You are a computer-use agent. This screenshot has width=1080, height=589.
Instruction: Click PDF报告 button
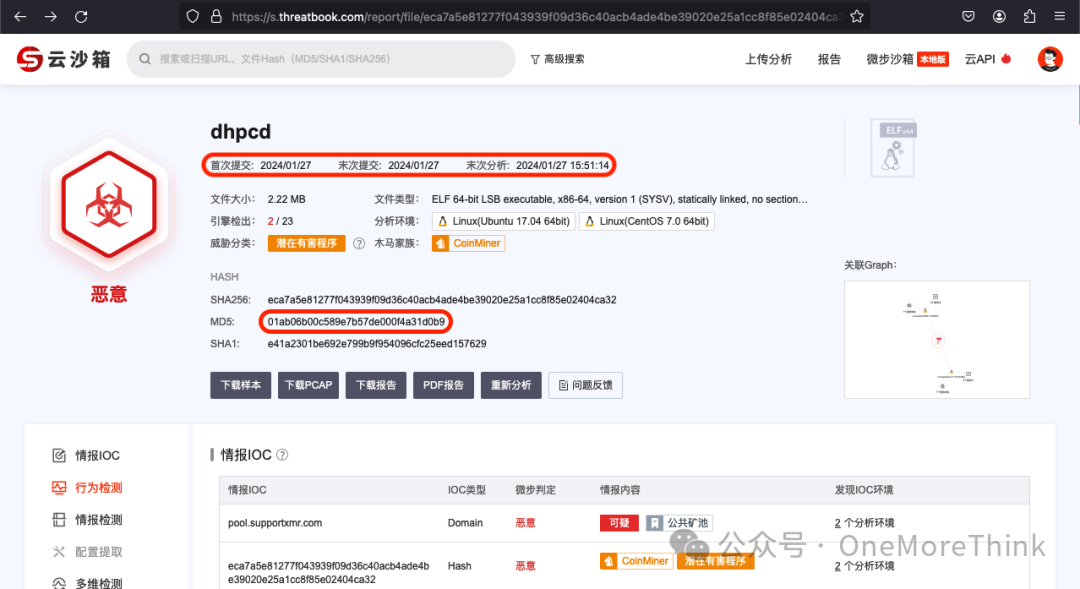(x=443, y=385)
